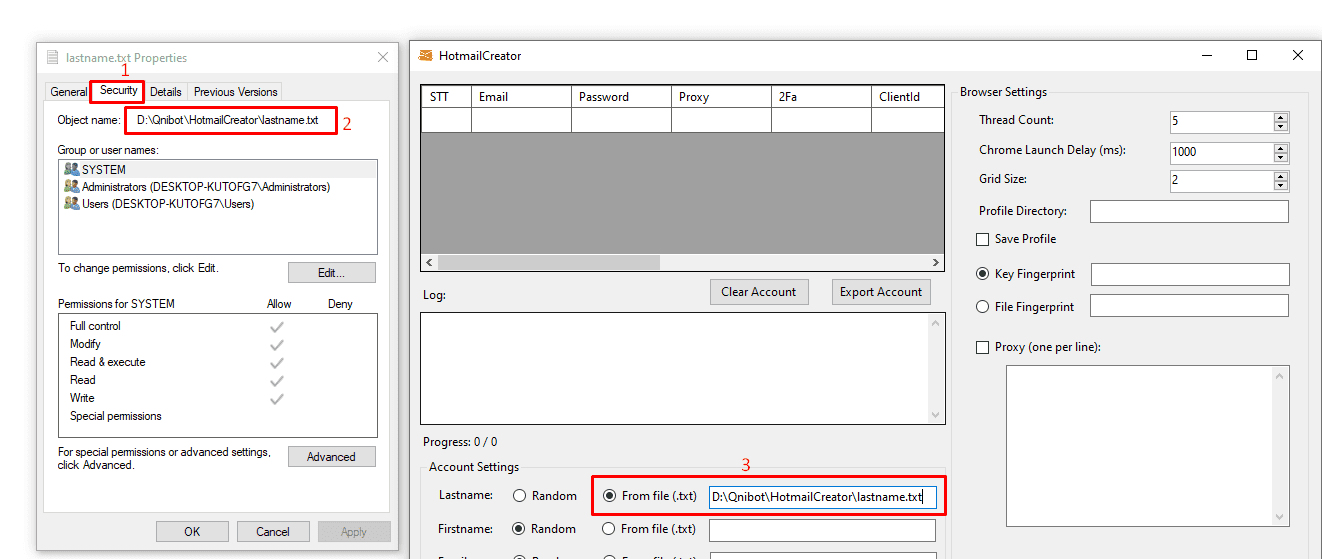Image resolution: width=1322 pixels, height=559 pixels.
Task: Decrease Grid Size with down arrow
Action: point(1281,186)
